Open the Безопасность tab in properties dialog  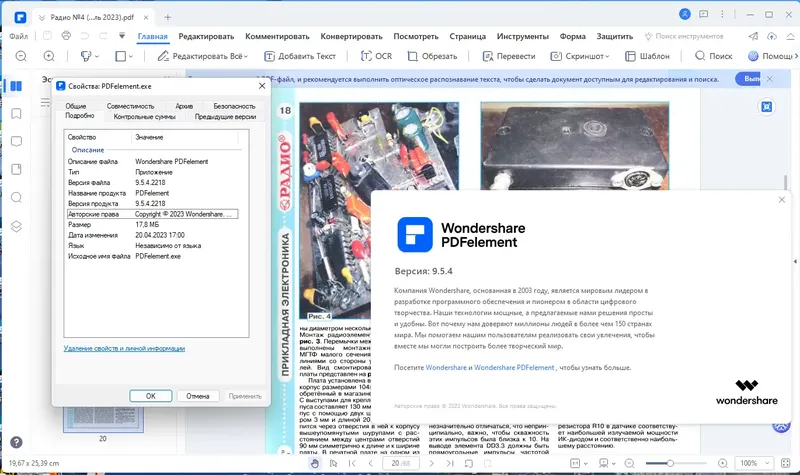click(234, 106)
